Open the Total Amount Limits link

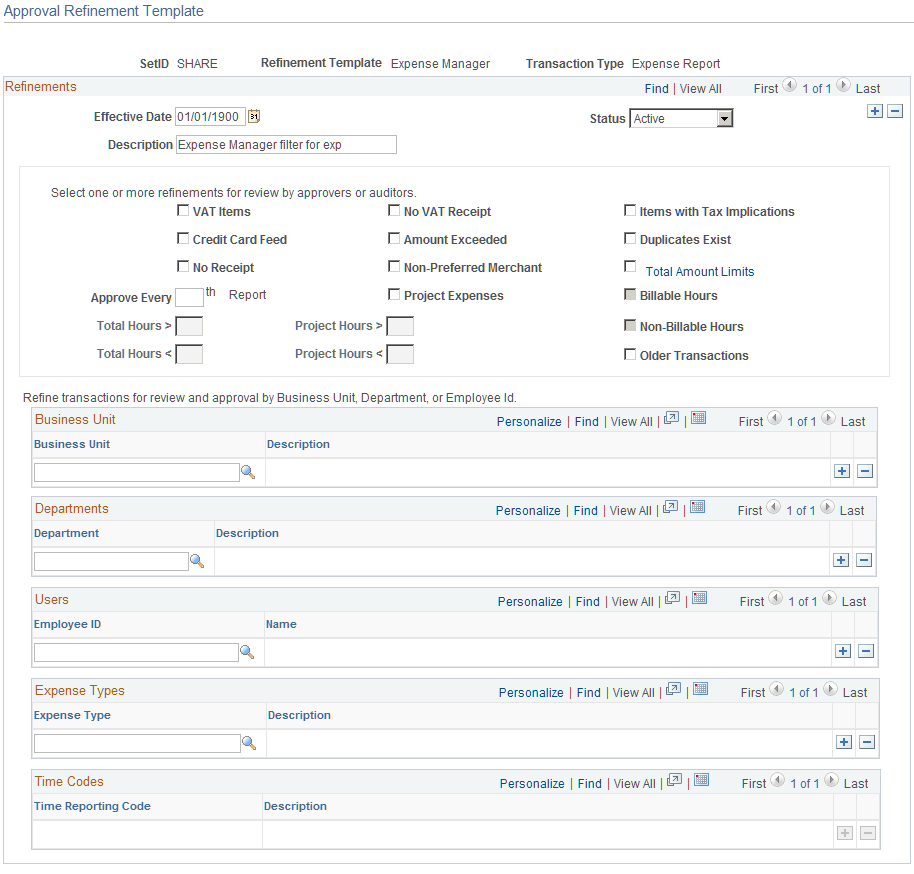[x=699, y=271]
